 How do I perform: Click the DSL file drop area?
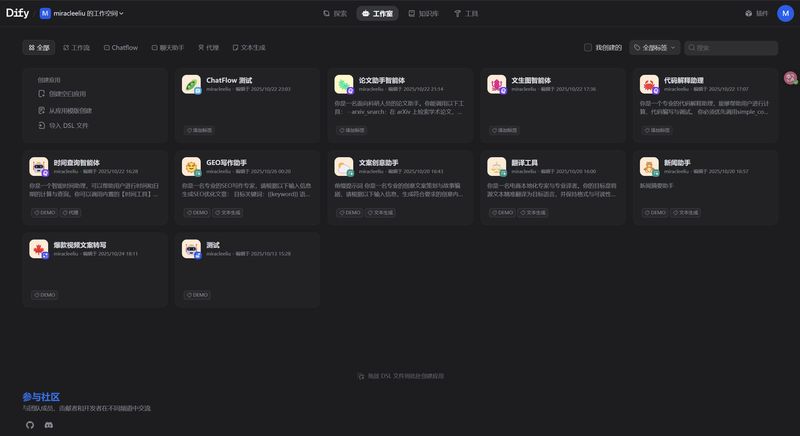[x=401, y=376]
